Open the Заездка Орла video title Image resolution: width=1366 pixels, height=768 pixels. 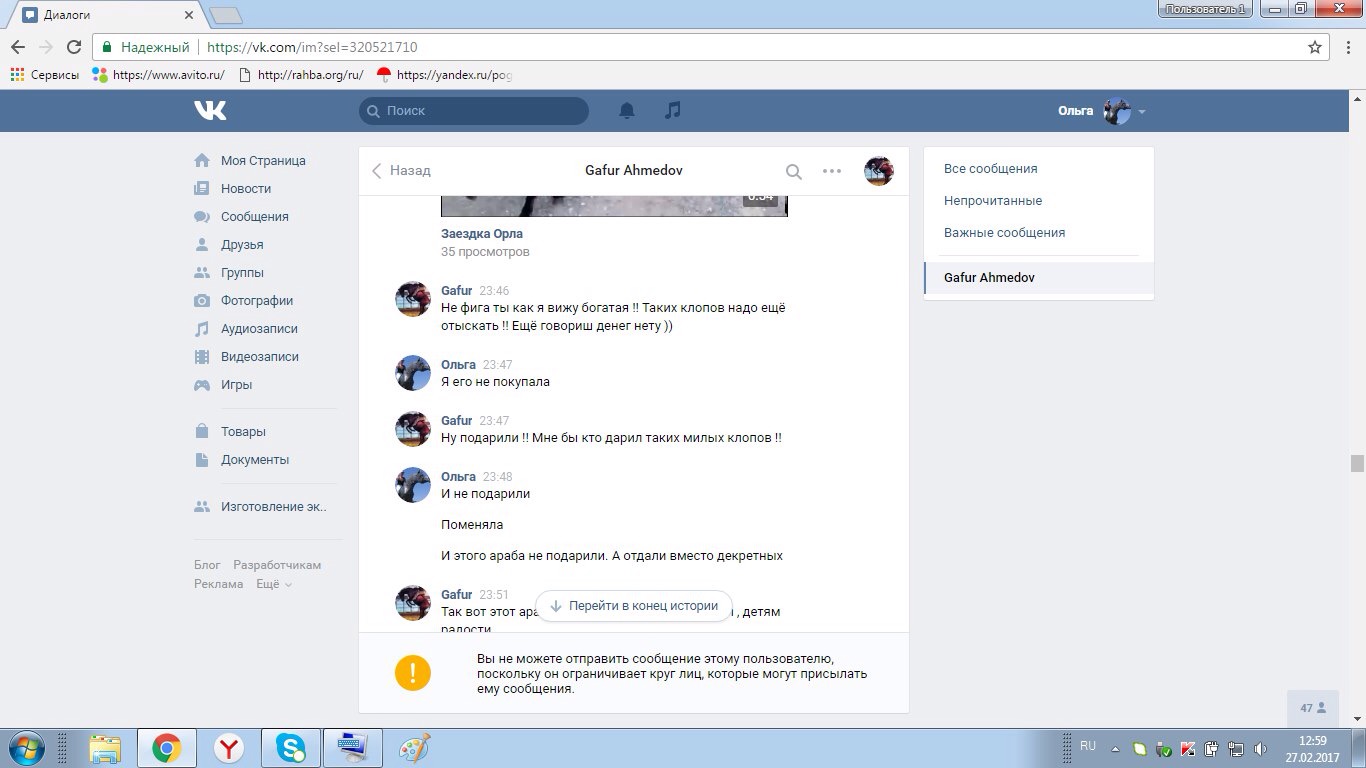482,234
